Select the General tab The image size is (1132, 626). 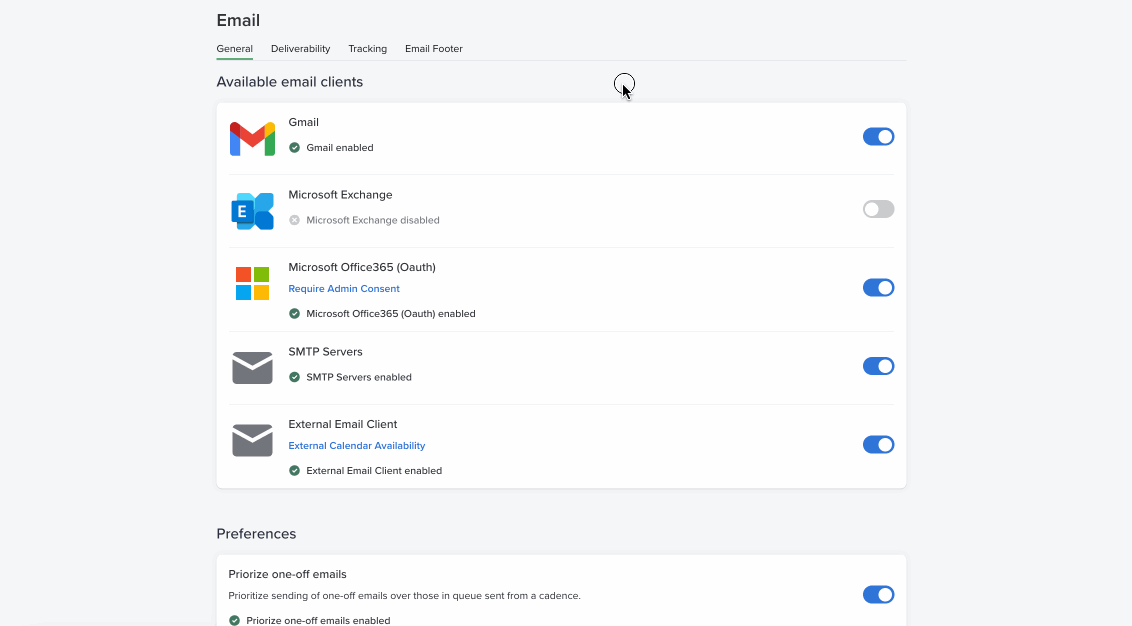[x=235, y=48]
